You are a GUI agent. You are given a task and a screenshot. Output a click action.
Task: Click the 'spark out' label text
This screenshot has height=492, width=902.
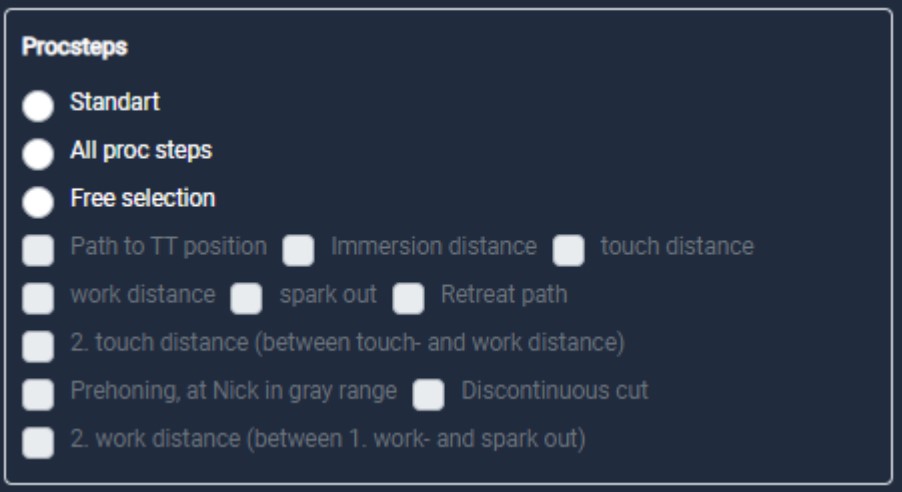[x=328, y=294]
